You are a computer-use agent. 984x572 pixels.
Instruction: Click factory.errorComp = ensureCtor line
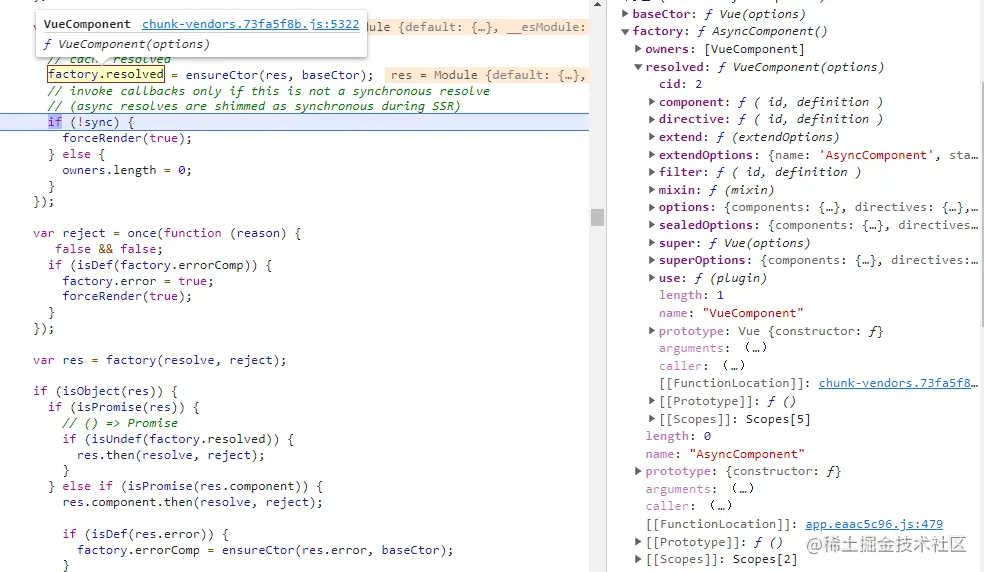click(265, 550)
